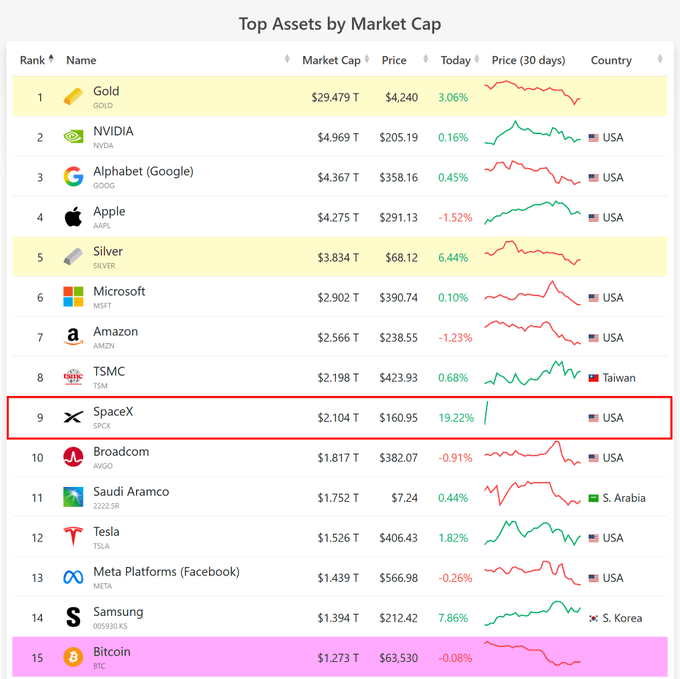Click the TSMC logo icon

[73, 377]
